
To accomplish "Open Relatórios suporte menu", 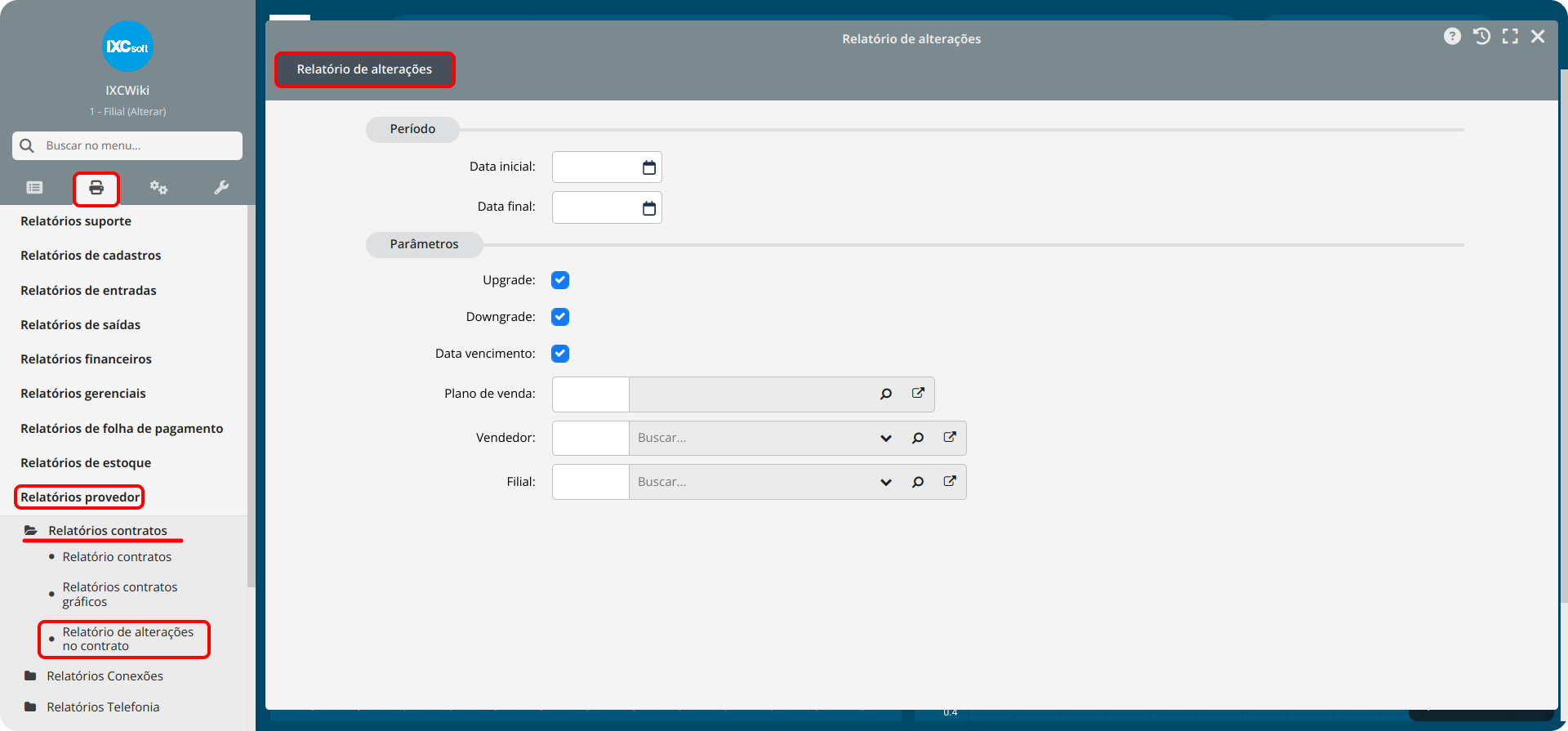I will tap(76, 221).
